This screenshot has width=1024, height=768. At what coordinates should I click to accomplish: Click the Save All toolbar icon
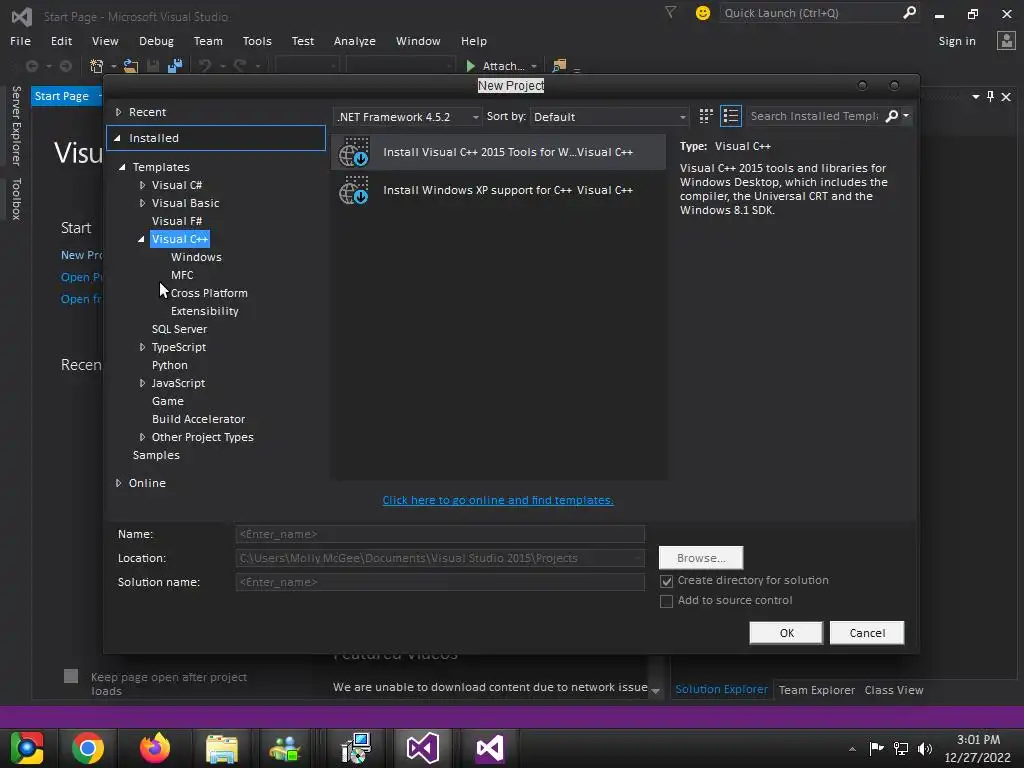(174, 65)
